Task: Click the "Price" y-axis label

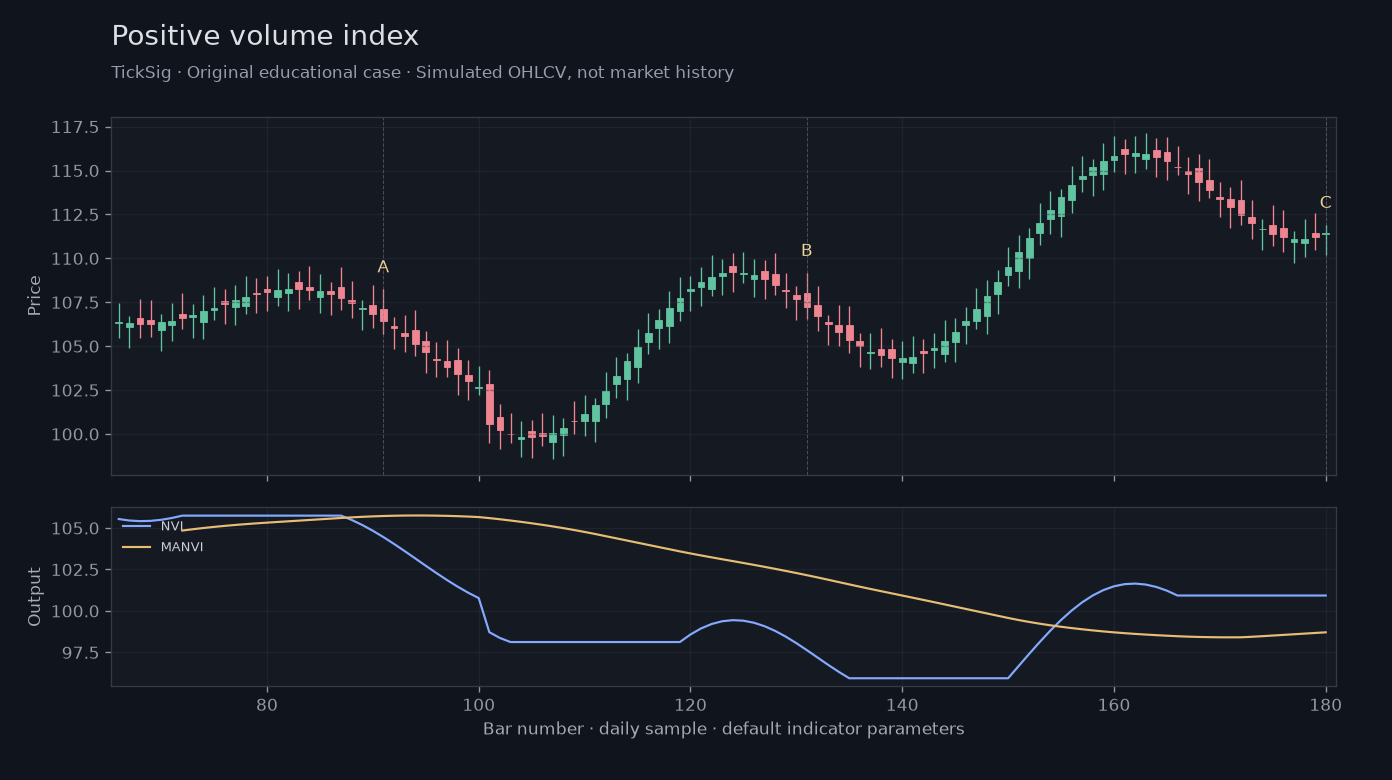Action: (35, 295)
